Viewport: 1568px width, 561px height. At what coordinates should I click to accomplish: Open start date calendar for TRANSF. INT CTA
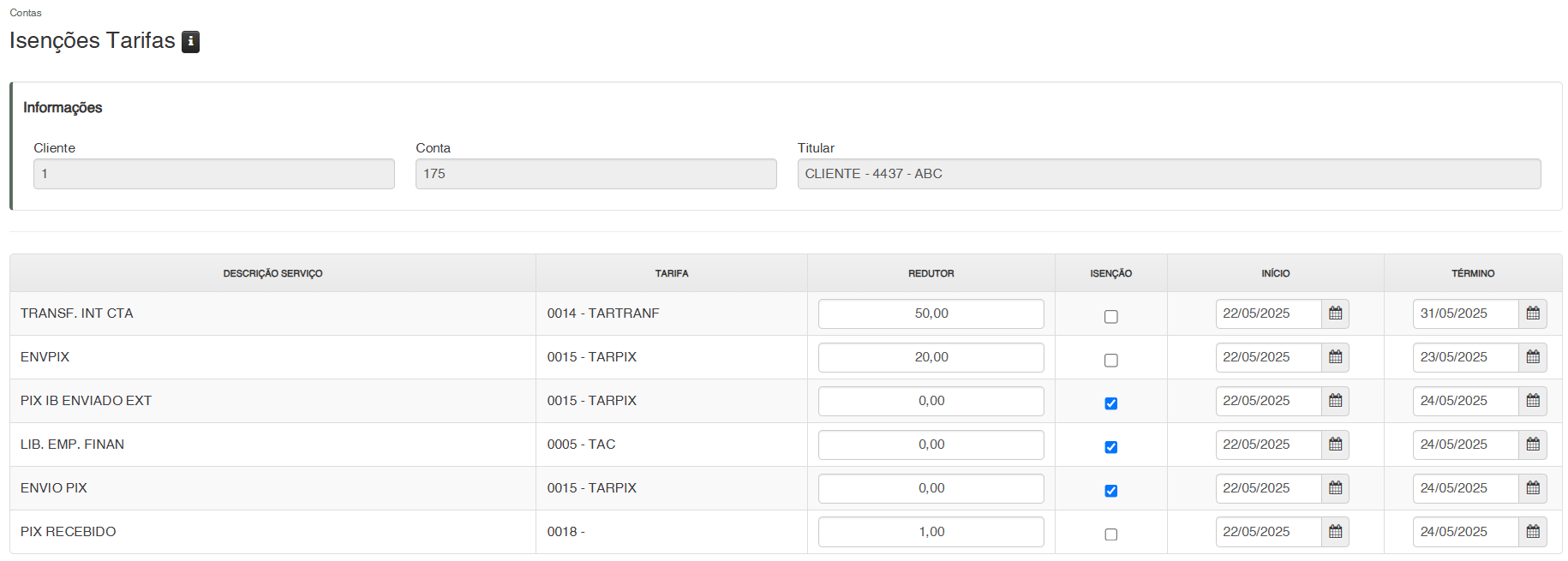(x=1335, y=313)
